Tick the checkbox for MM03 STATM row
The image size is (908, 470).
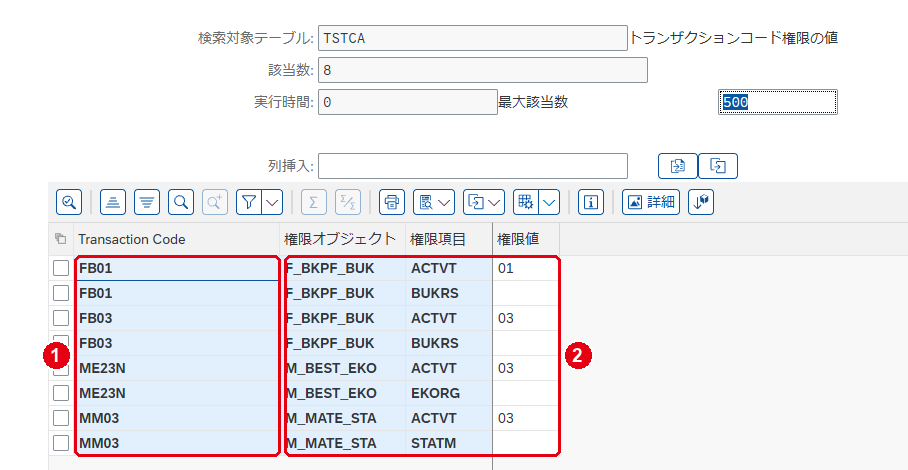(x=61, y=443)
